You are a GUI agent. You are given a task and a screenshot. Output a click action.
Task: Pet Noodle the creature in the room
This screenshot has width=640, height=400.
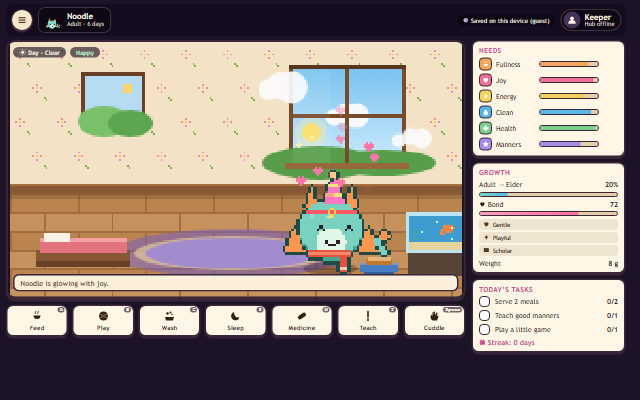[337, 222]
